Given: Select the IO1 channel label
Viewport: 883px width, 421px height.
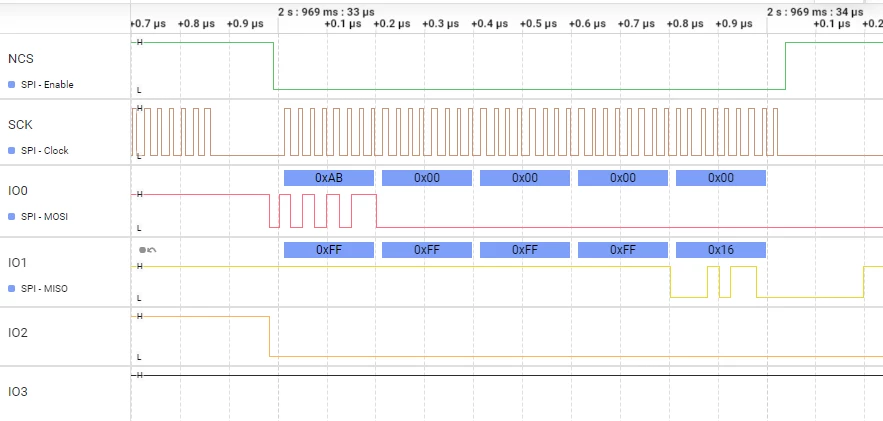Looking at the screenshot, I should coord(17,263).
